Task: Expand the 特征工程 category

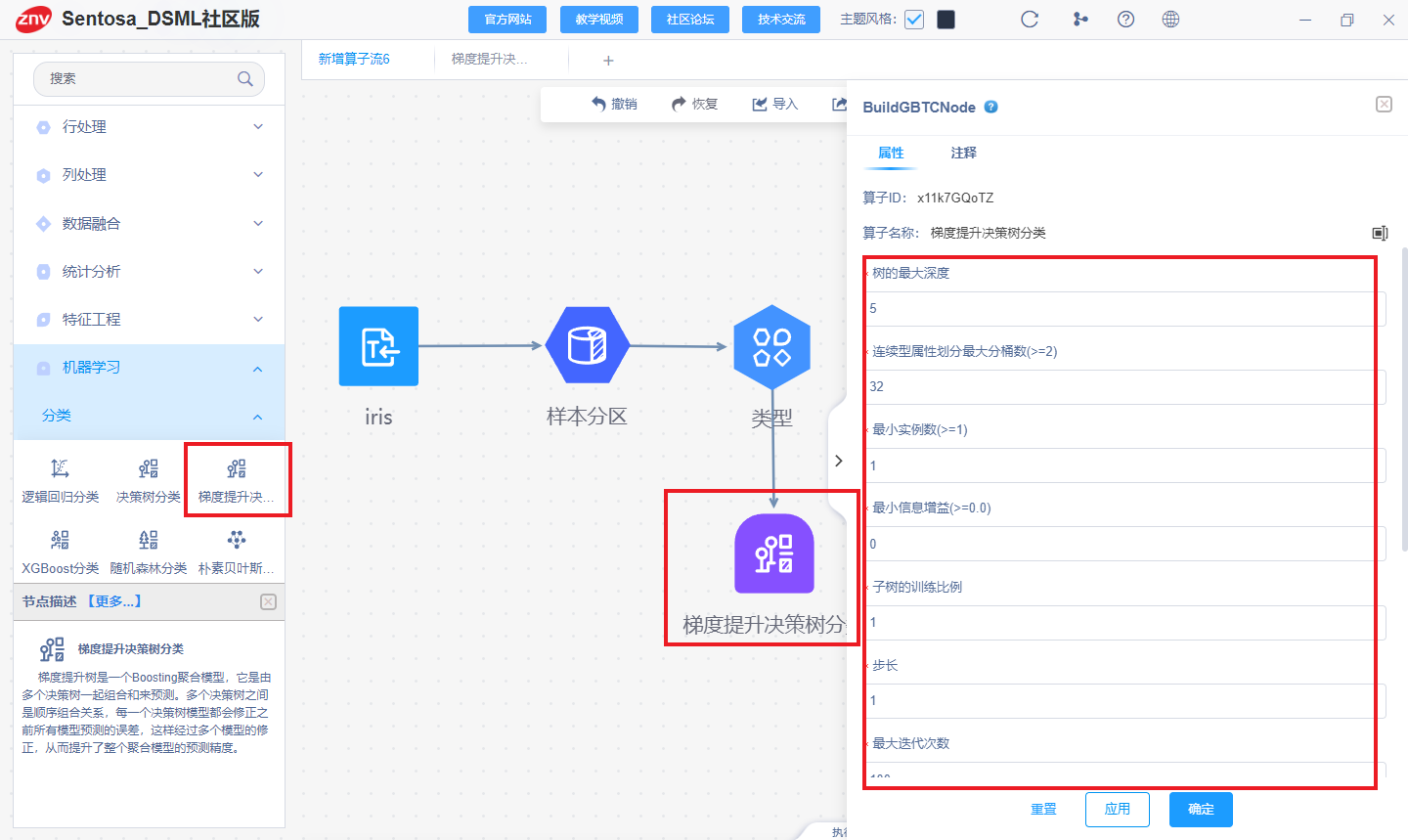Action: click(x=149, y=319)
